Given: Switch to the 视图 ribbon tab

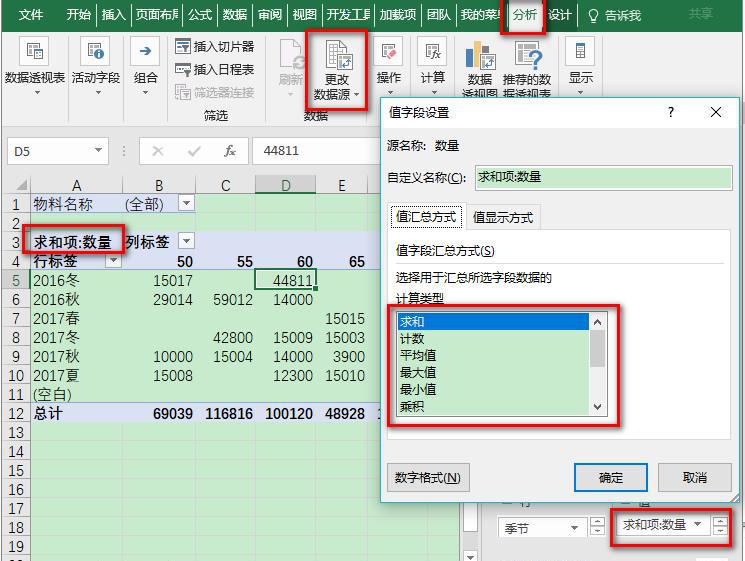Looking at the screenshot, I should coord(305,15).
